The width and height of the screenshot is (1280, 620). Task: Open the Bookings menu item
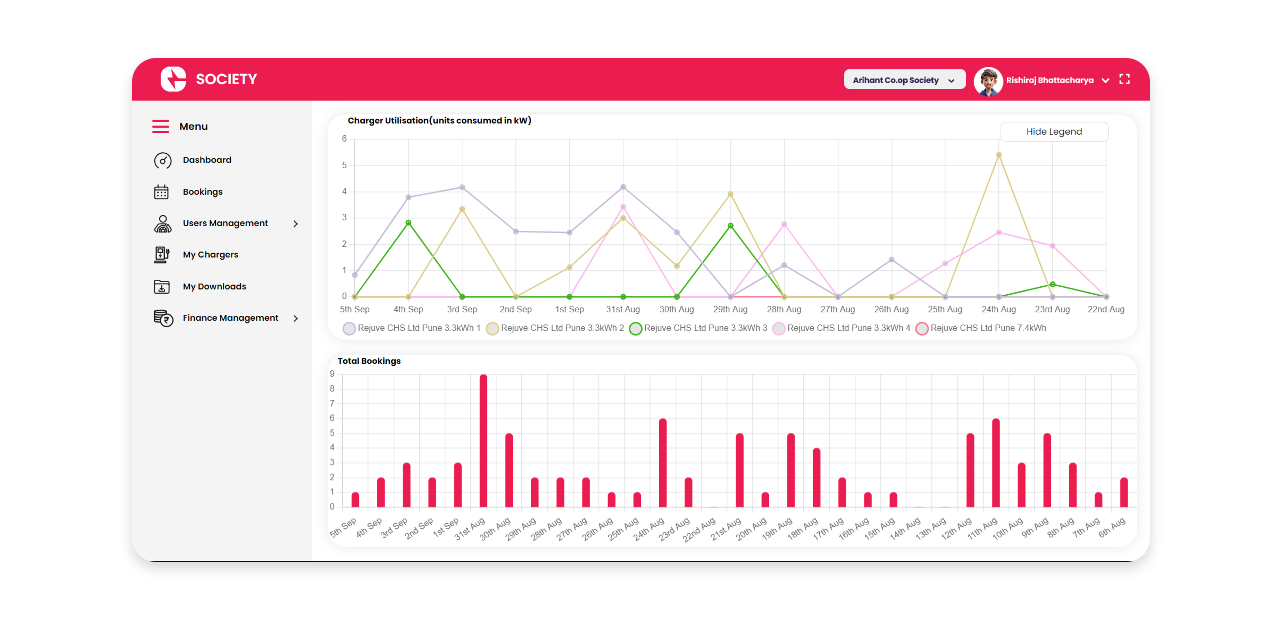coord(202,192)
